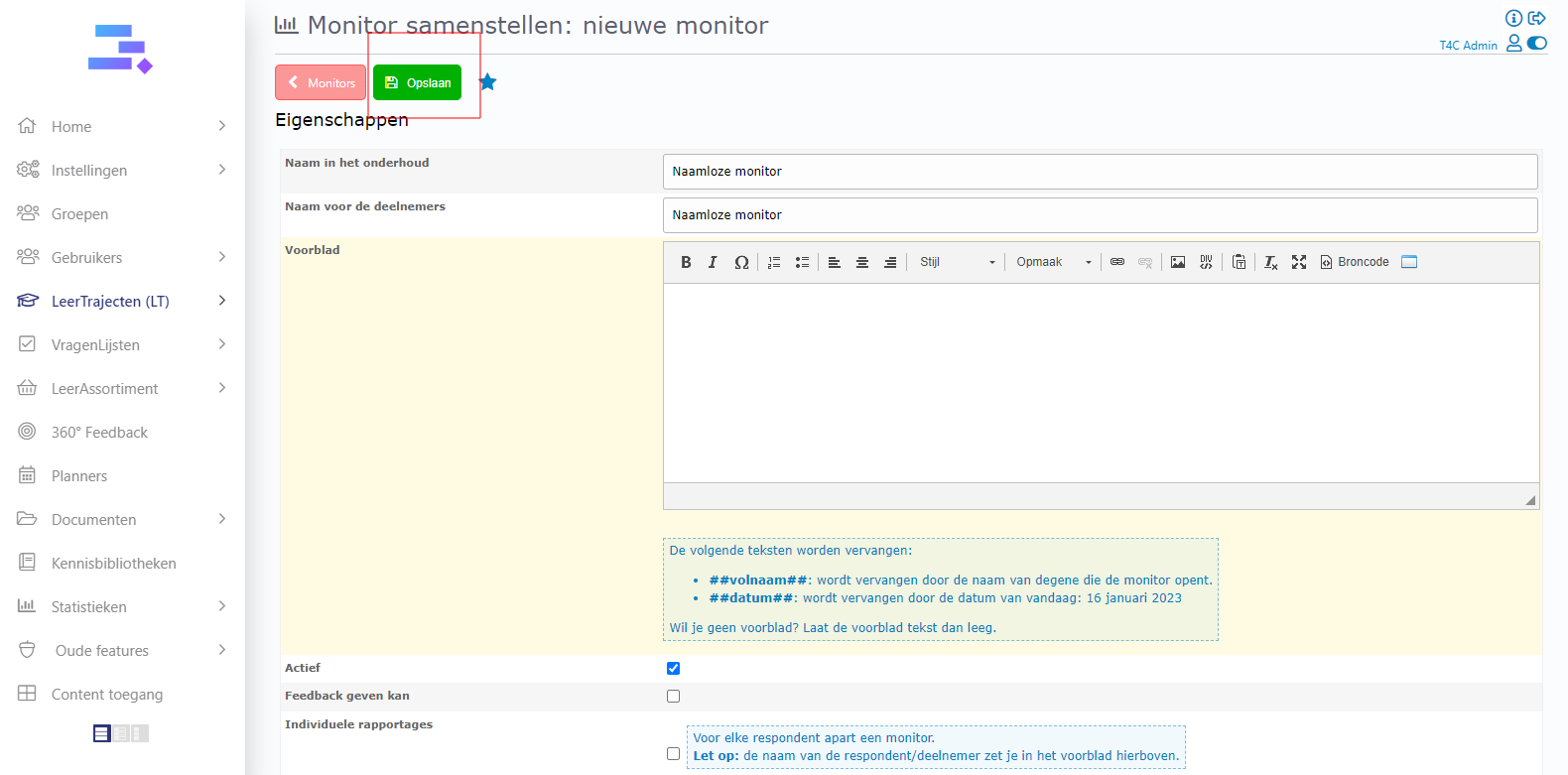Image resolution: width=1568 pixels, height=775 pixels.
Task: Save the monitor with Opslaan button
Action: point(418,82)
